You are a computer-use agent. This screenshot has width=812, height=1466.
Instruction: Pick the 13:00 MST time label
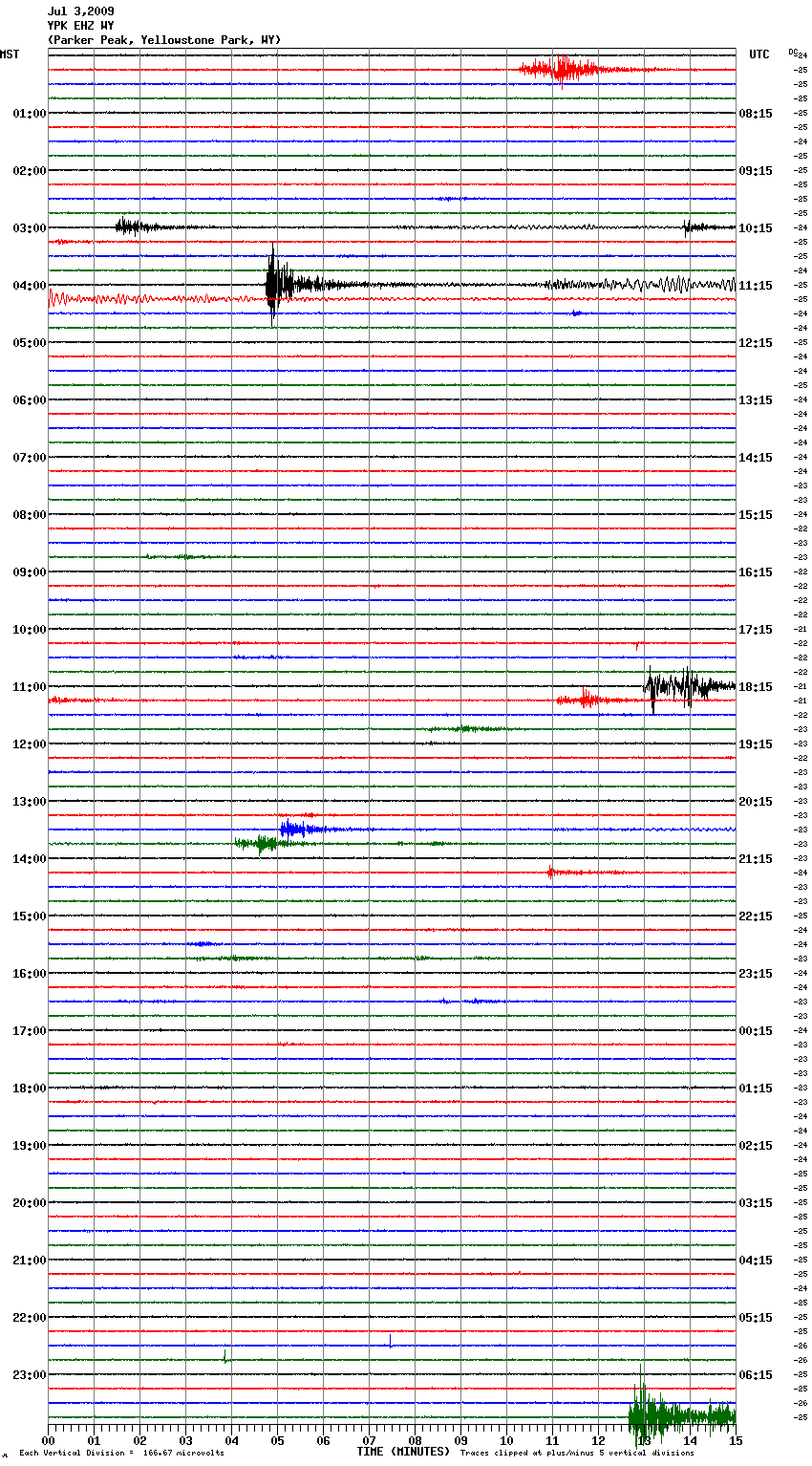click(29, 801)
